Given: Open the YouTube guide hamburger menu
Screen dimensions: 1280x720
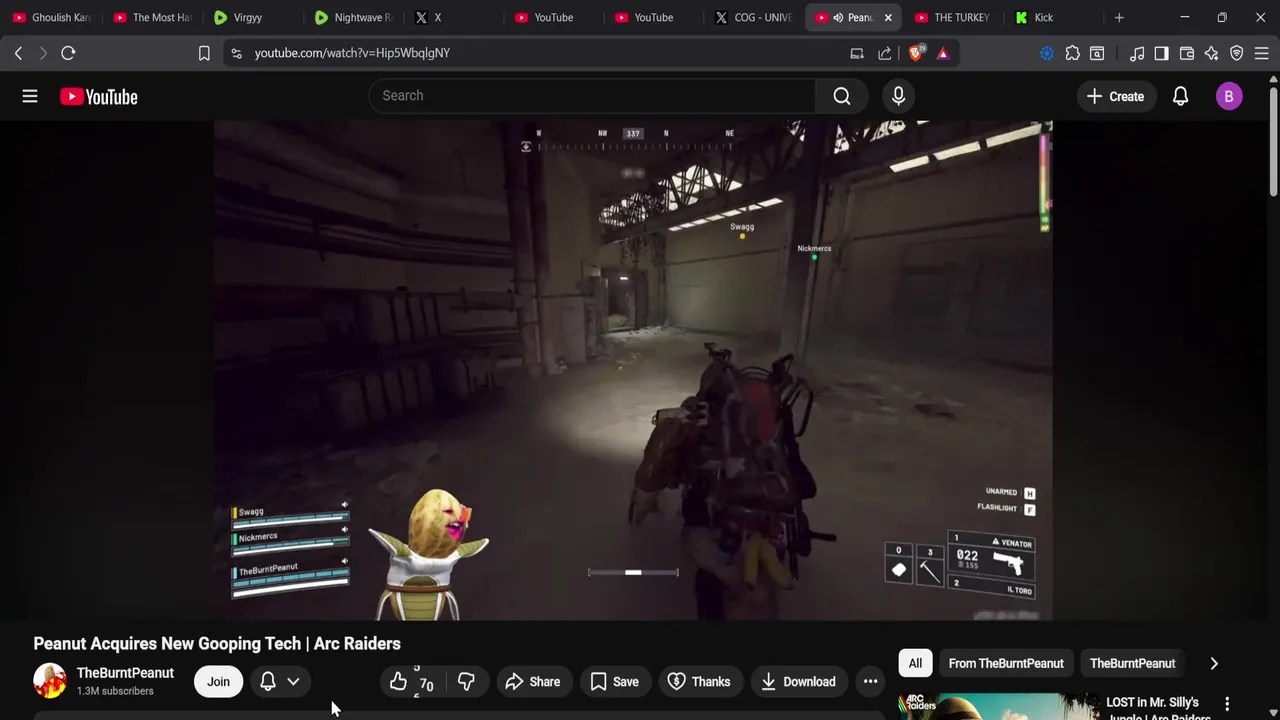Looking at the screenshot, I should click(x=30, y=96).
